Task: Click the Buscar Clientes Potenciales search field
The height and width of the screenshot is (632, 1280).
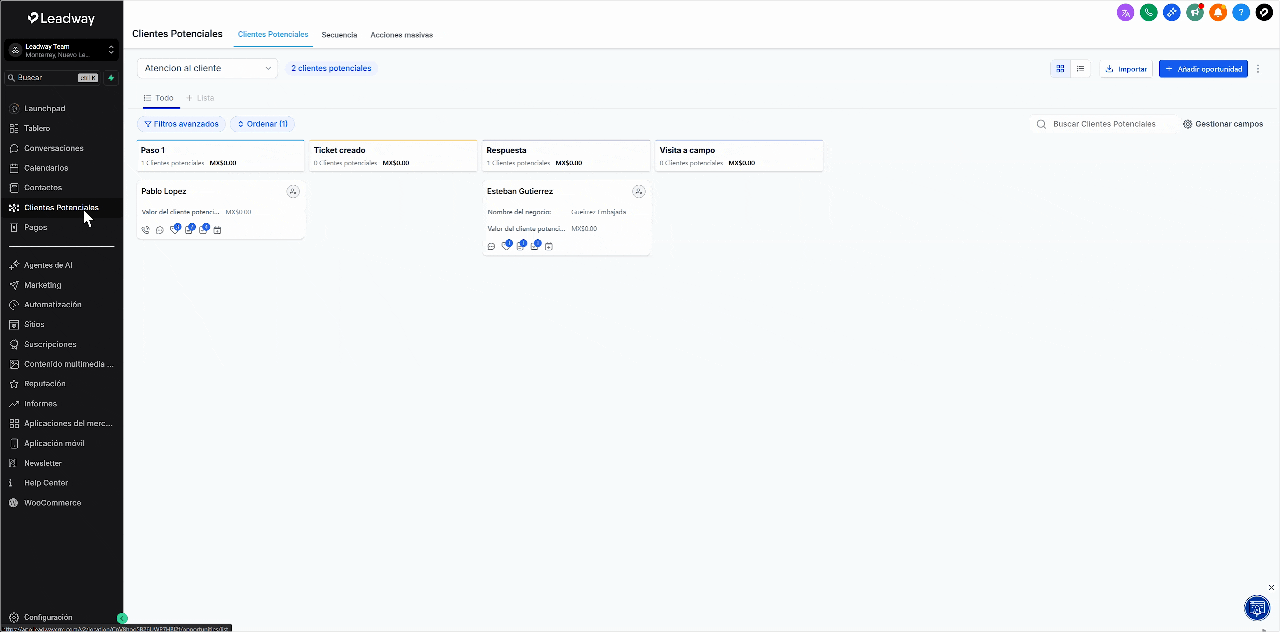Action: pyautogui.click(x=1104, y=124)
